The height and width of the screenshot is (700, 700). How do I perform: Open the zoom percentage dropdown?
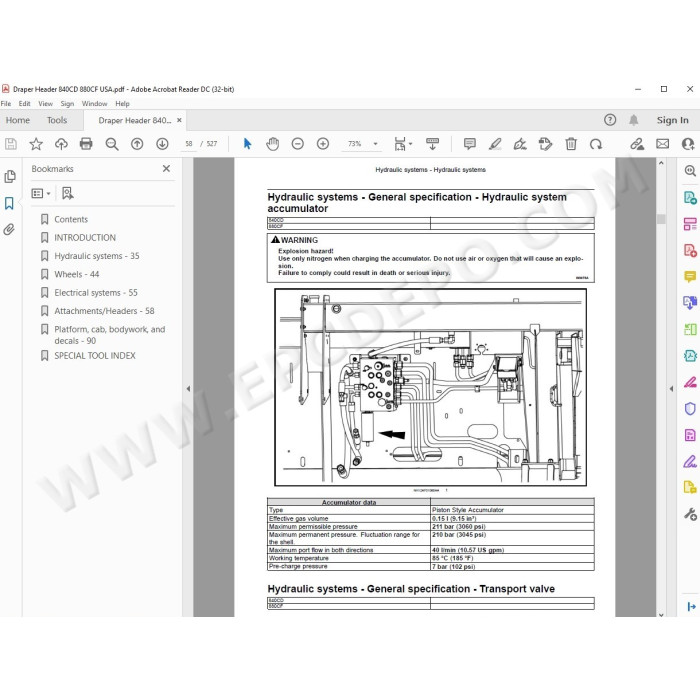(x=375, y=144)
